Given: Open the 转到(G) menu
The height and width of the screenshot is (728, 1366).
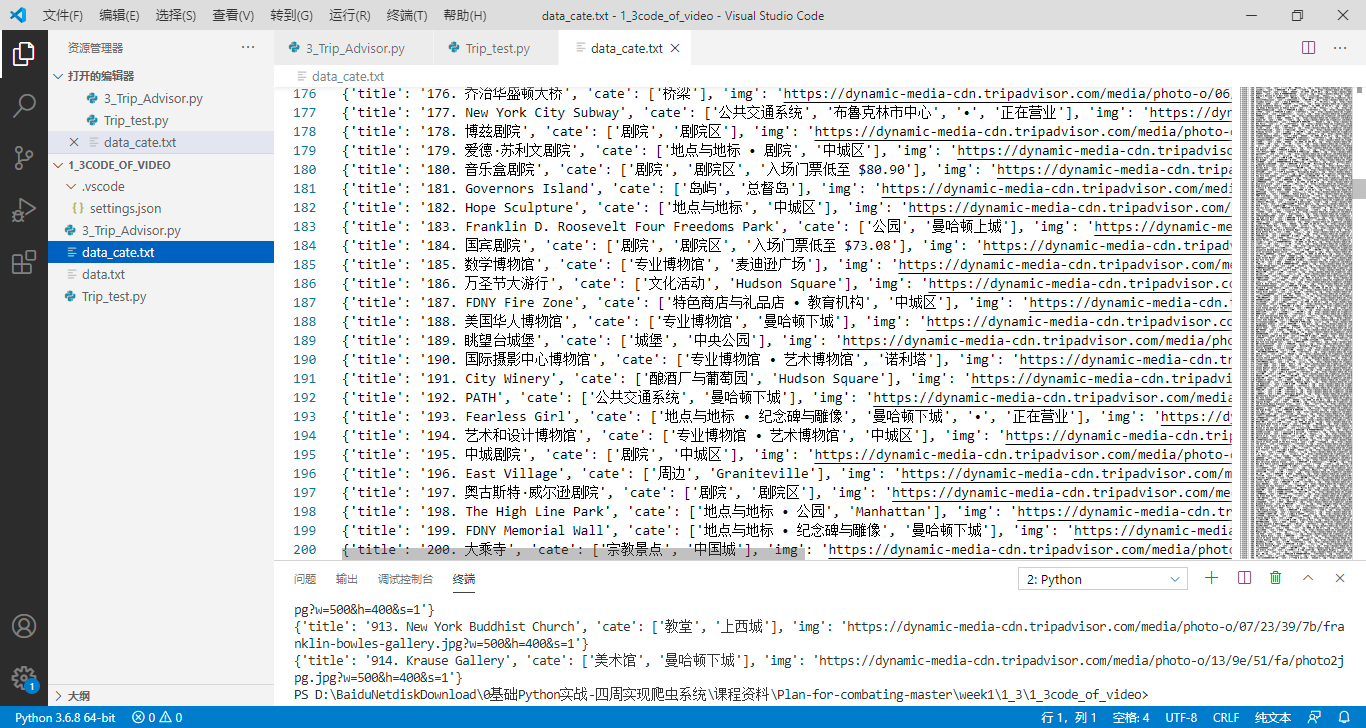Looking at the screenshot, I should (x=291, y=16).
